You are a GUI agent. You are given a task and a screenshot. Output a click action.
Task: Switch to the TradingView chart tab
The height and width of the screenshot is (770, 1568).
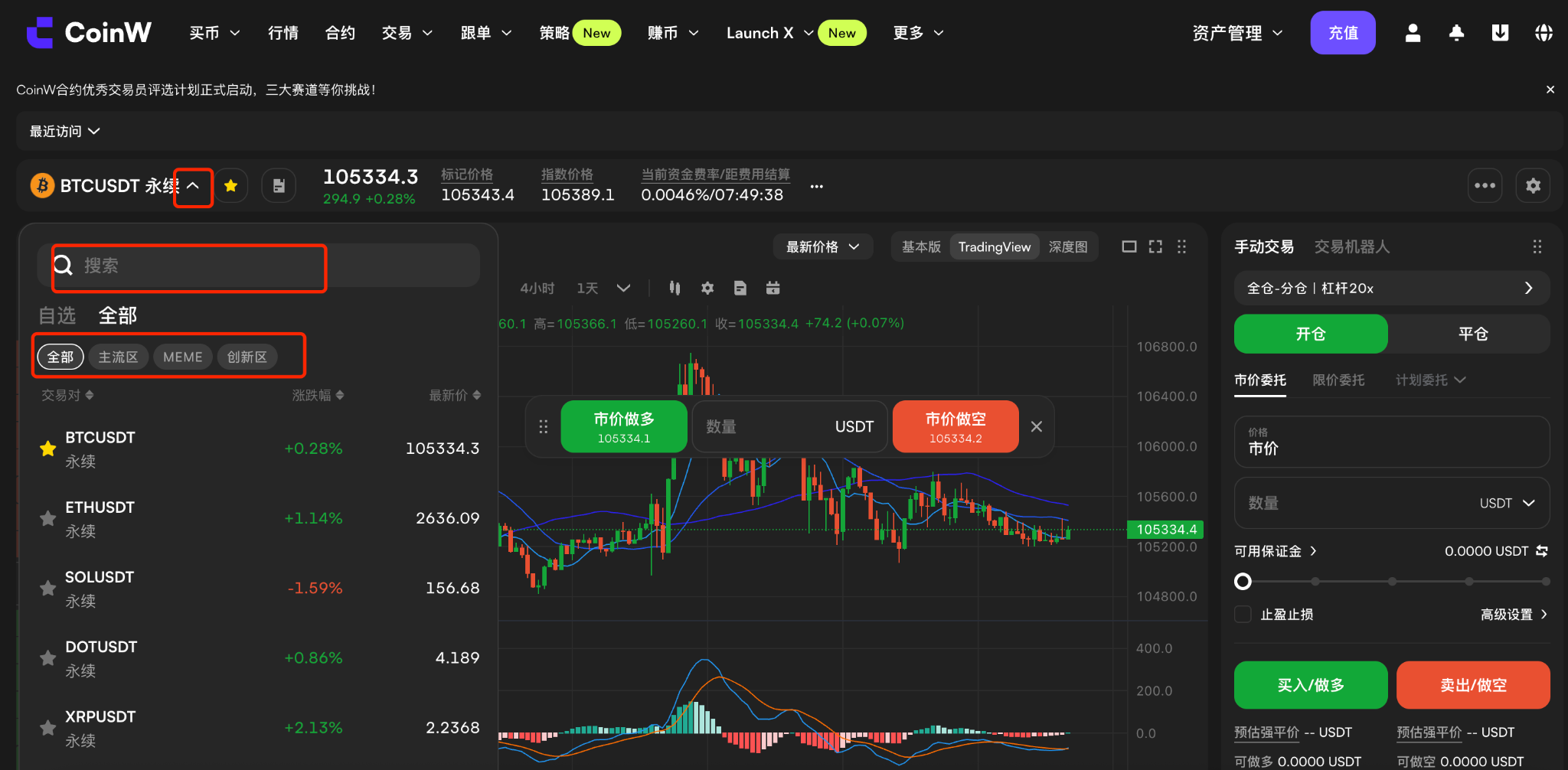pyautogui.click(x=995, y=246)
